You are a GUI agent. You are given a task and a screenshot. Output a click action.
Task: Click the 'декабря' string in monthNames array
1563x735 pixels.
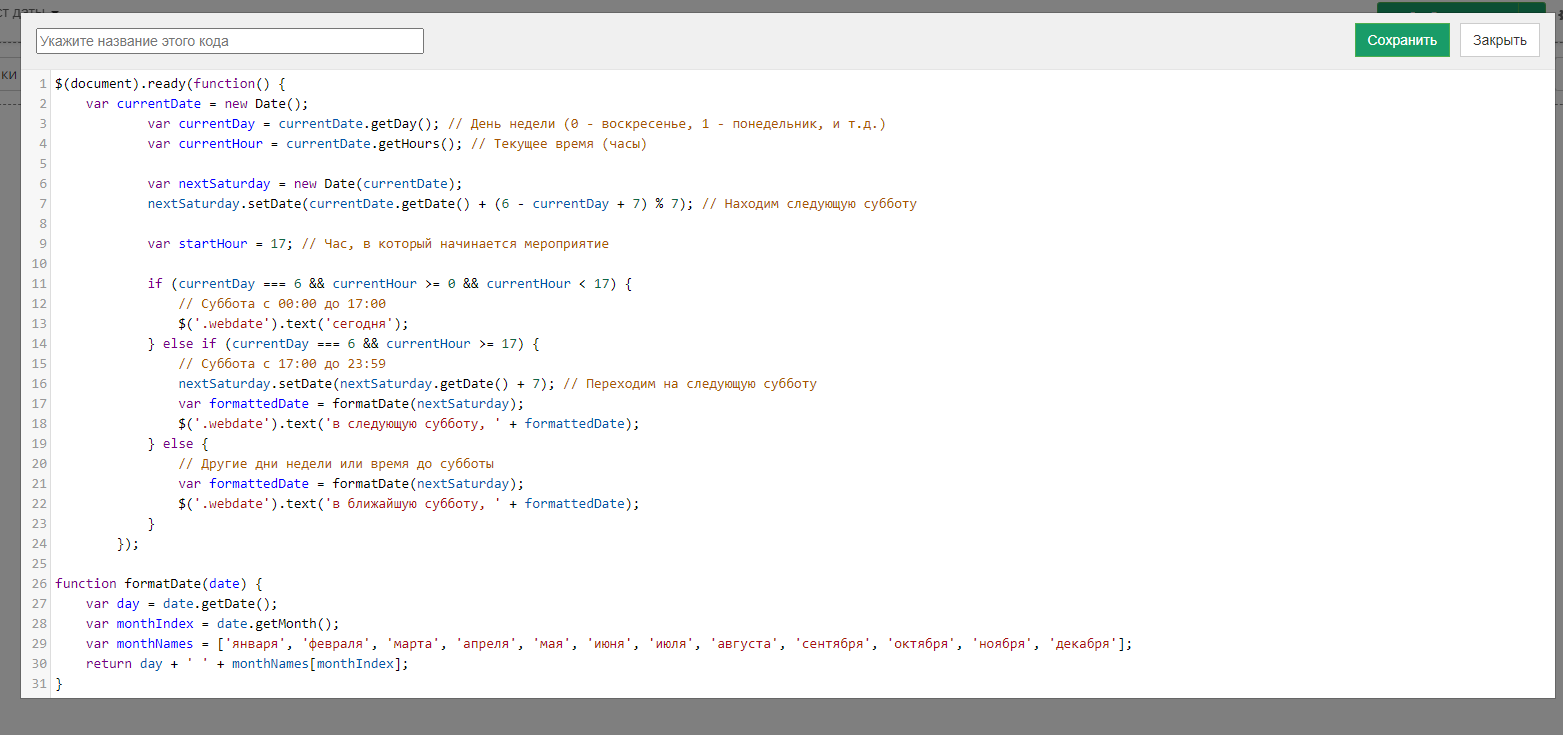[x=1084, y=644]
